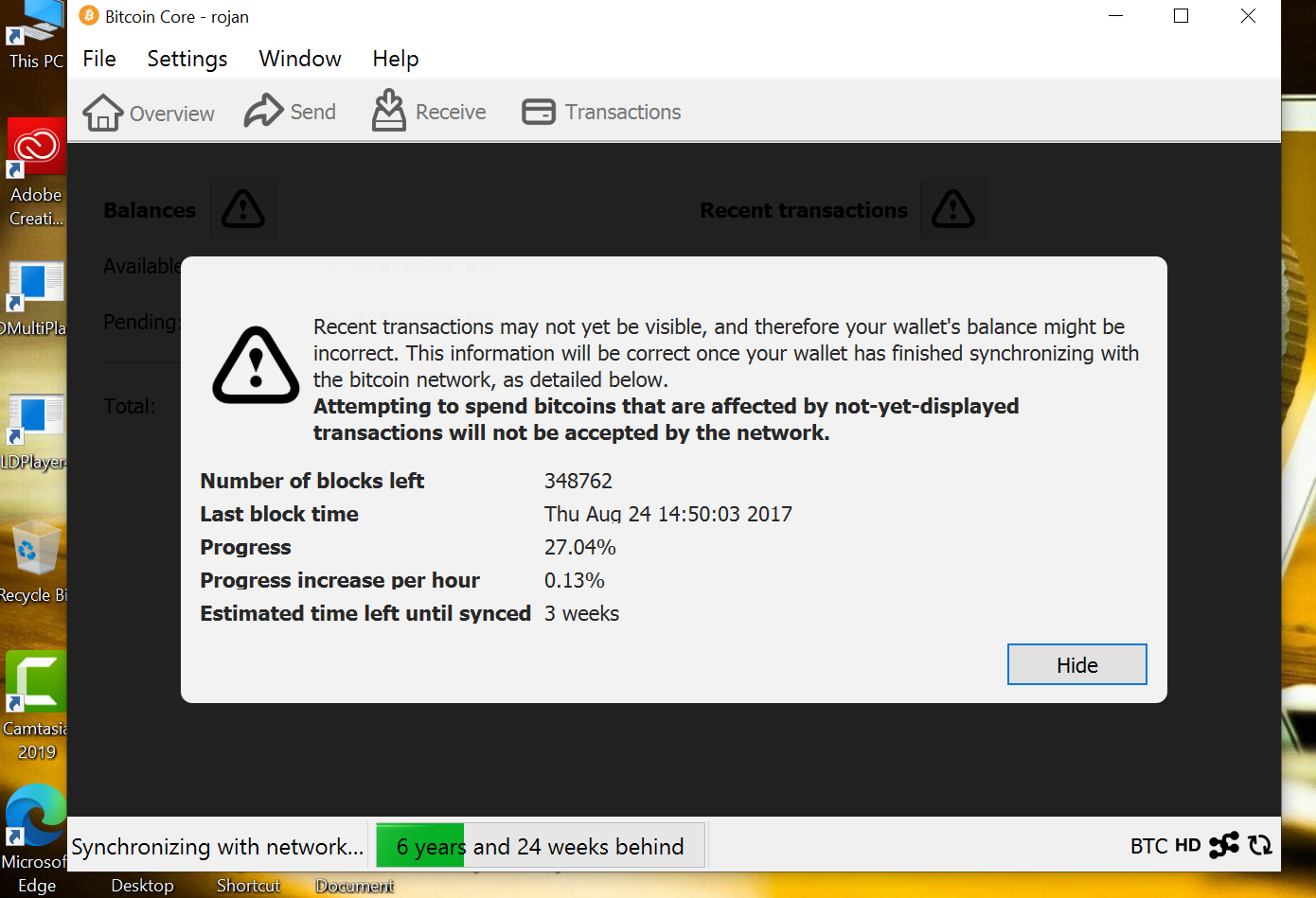The height and width of the screenshot is (898, 1316).
Task: Click the syncing arrows icon in status bar
Action: point(1260,845)
